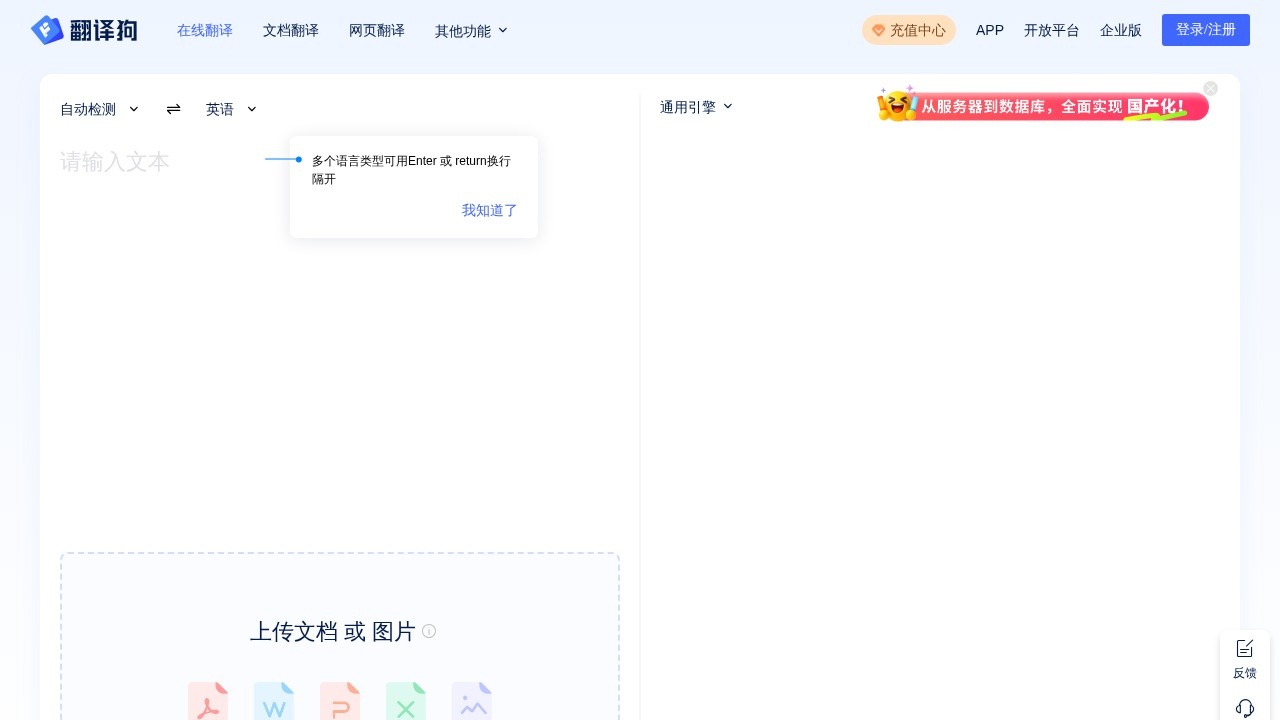The width and height of the screenshot is (1280, 720).
Task: Select the PDF file type icon
Action: (x=208, y=701)
